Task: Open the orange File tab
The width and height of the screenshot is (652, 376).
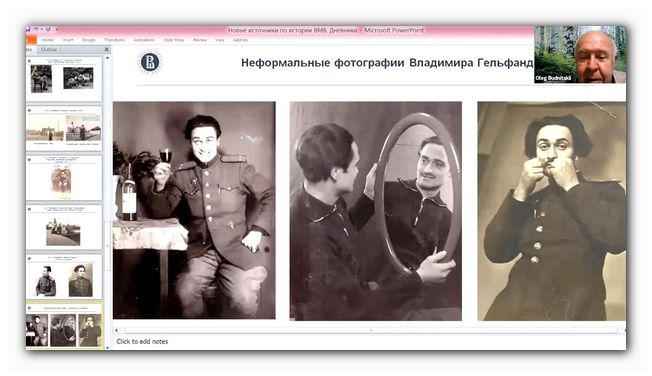Action: tap(31, 40)
